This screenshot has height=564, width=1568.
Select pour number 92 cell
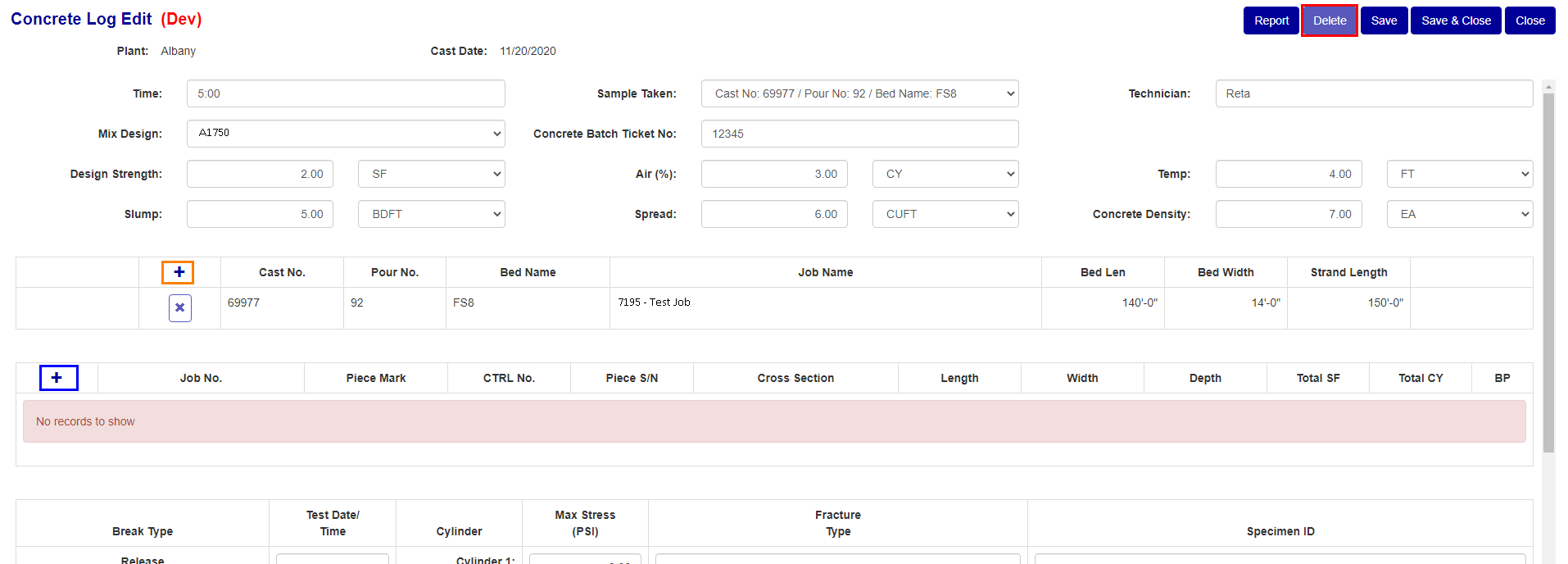click(x=395, y=308)
